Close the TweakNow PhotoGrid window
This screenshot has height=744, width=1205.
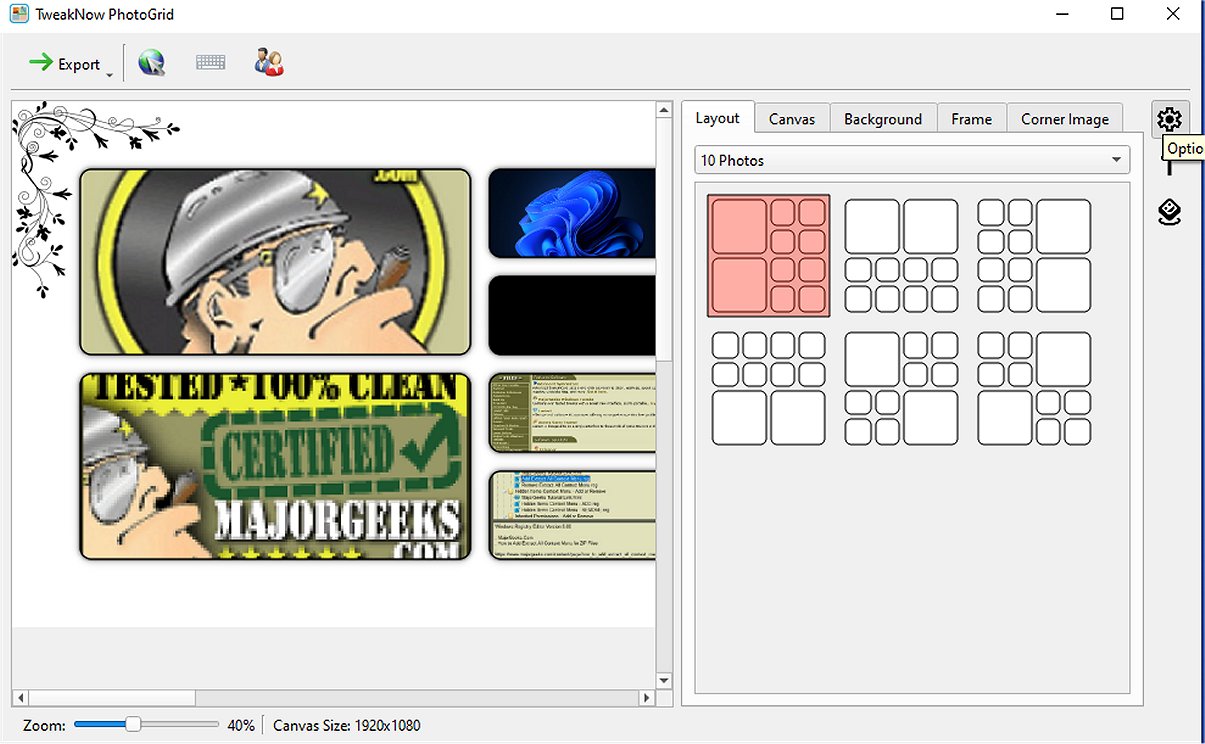(1173, 14)
